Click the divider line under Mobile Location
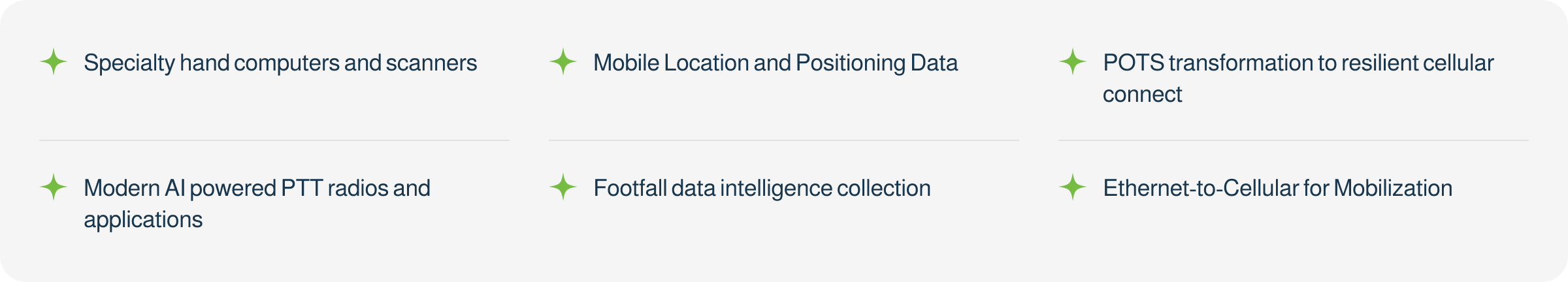The height and width of the screenshot is (282, 1568). (x=784, y=140)
